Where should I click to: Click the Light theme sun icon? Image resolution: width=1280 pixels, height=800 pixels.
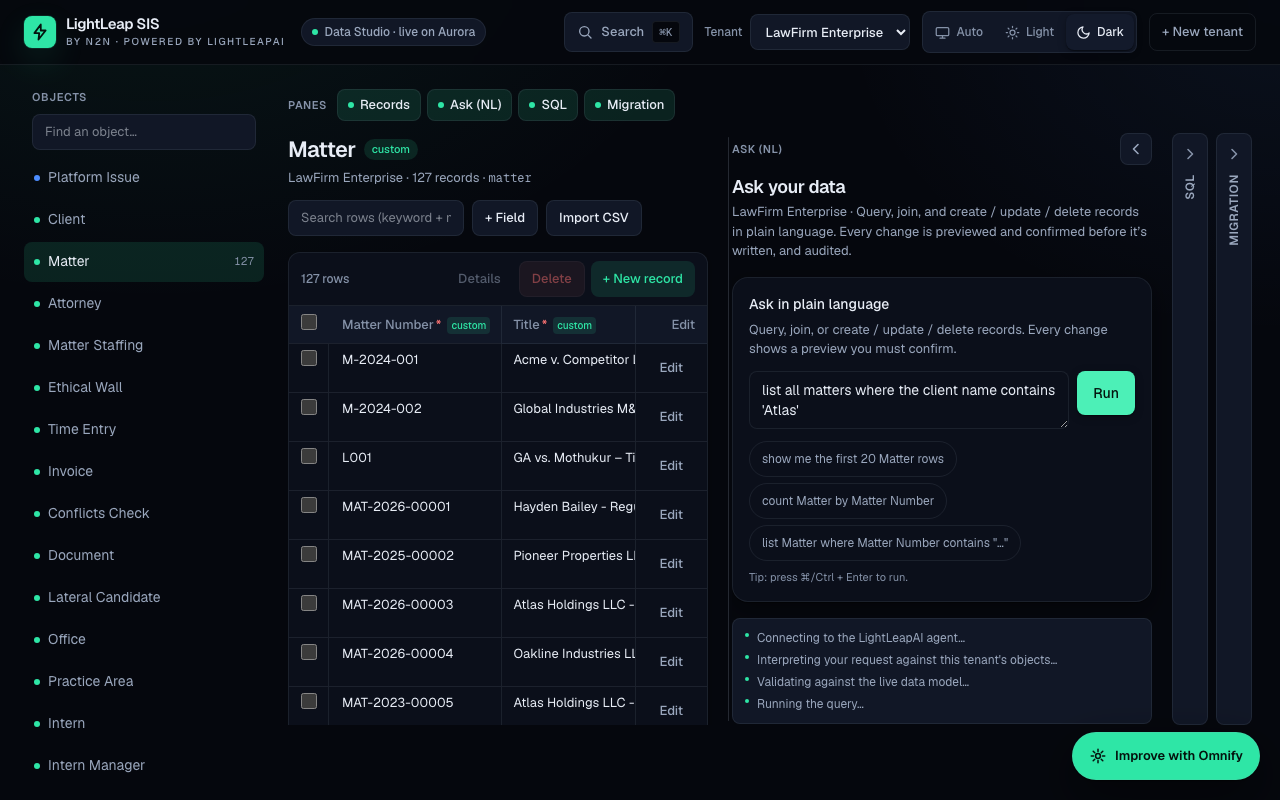point(1012,32)
